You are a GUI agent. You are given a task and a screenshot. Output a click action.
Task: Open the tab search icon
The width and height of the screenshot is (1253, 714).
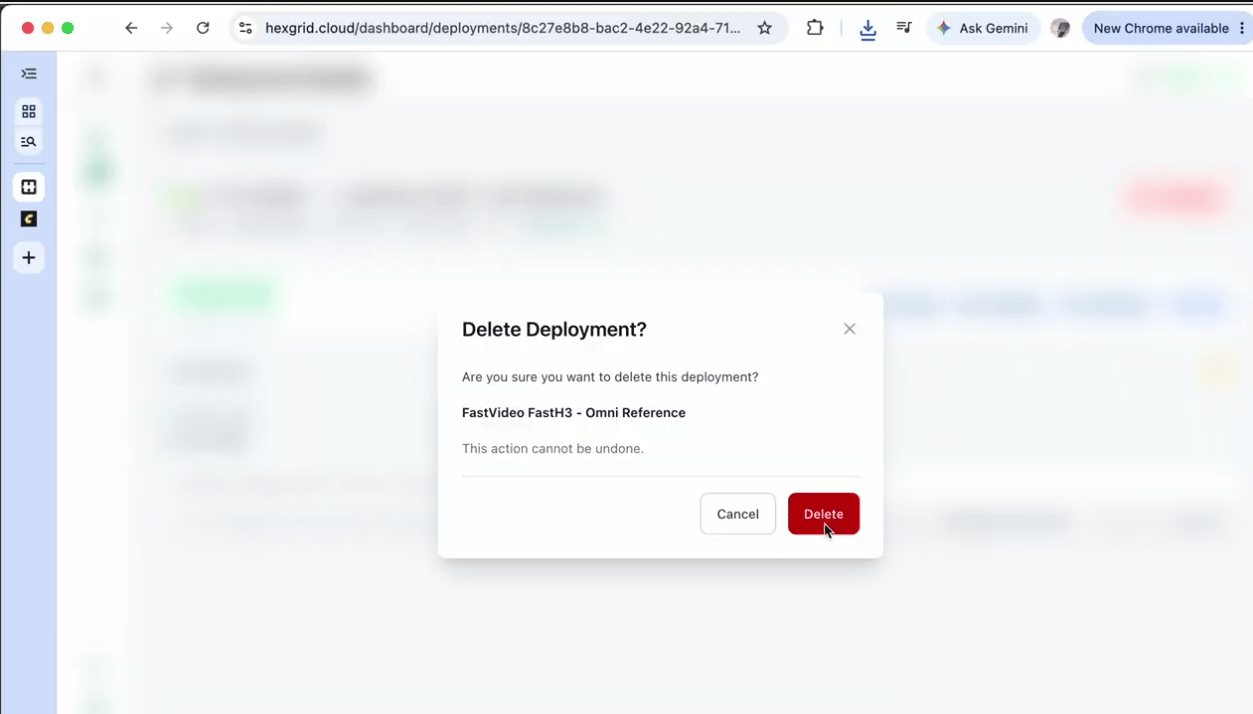[x=29, y=142]
